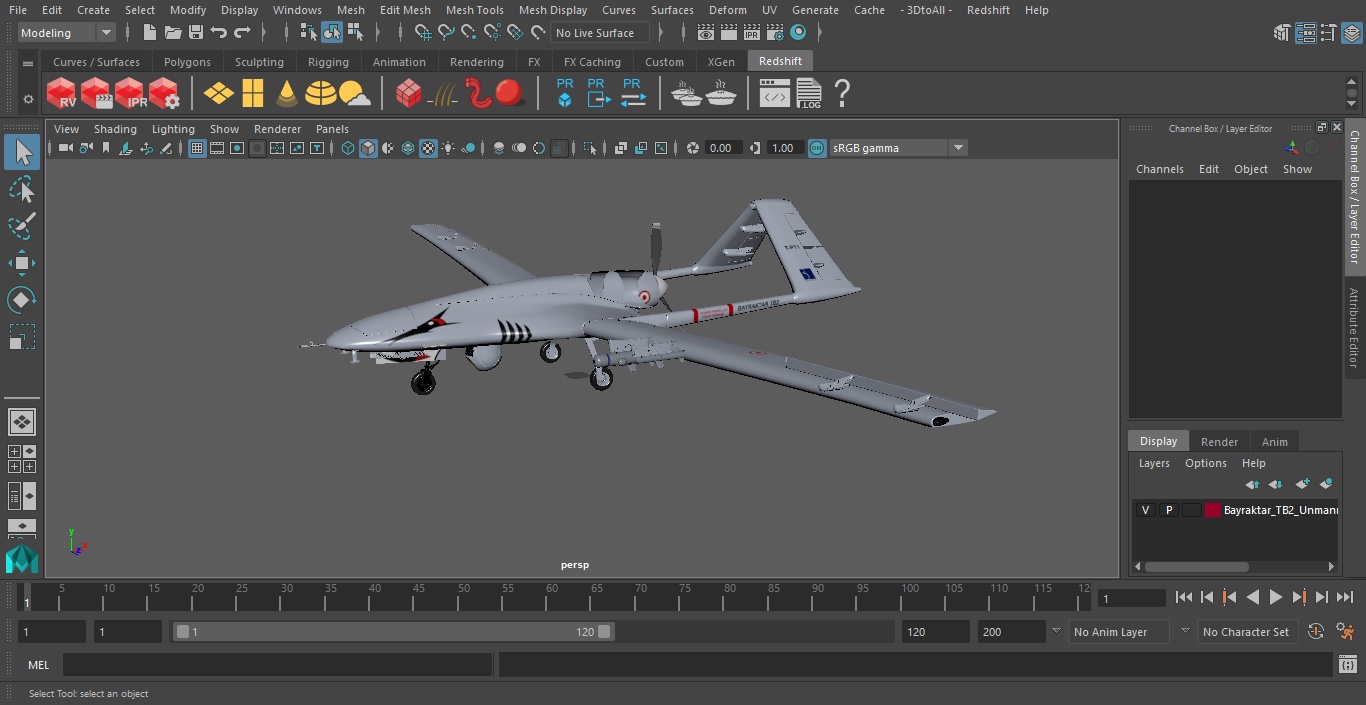Open the Mesh Tools menu

474,10
